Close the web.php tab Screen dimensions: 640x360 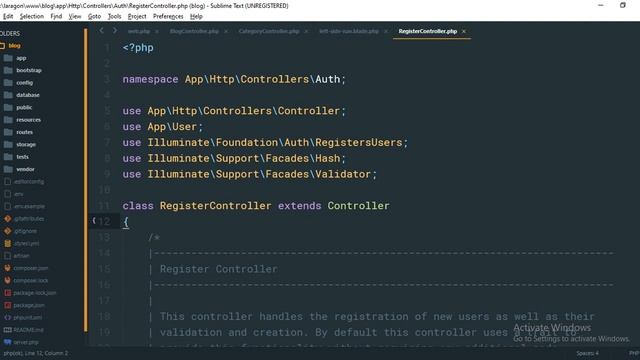157,31
